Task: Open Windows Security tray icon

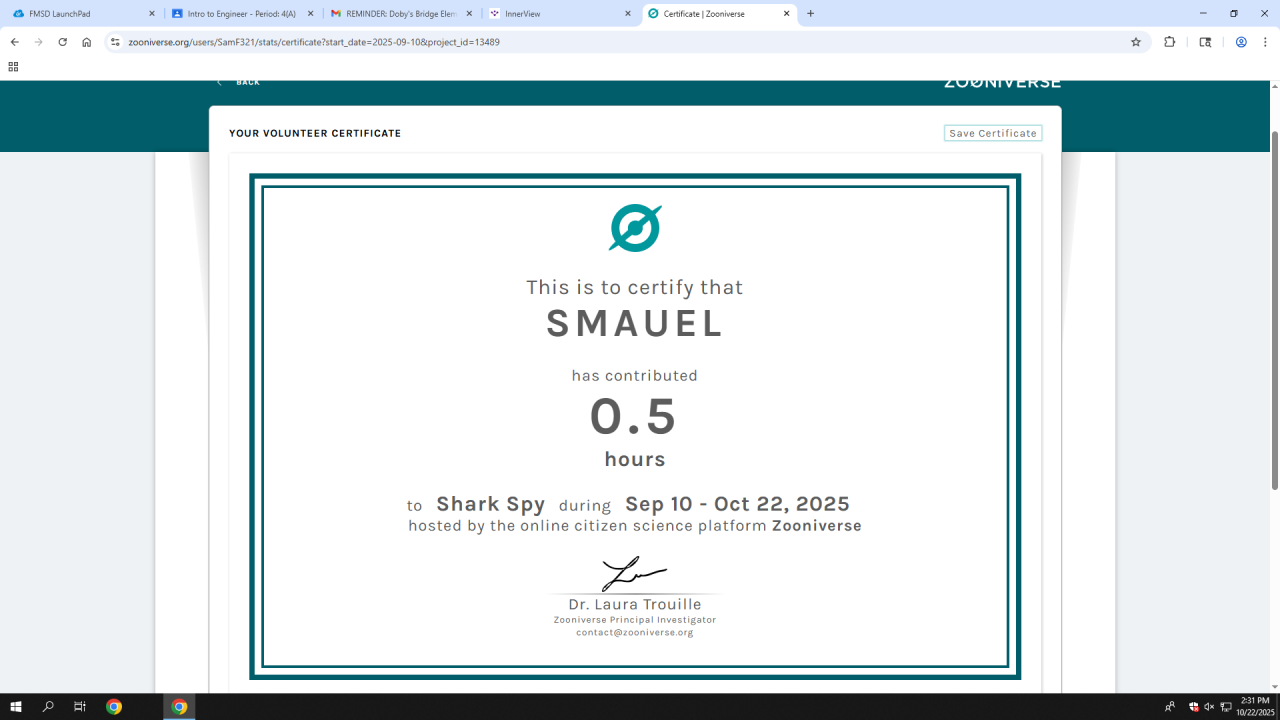Action: [1193, 707]
